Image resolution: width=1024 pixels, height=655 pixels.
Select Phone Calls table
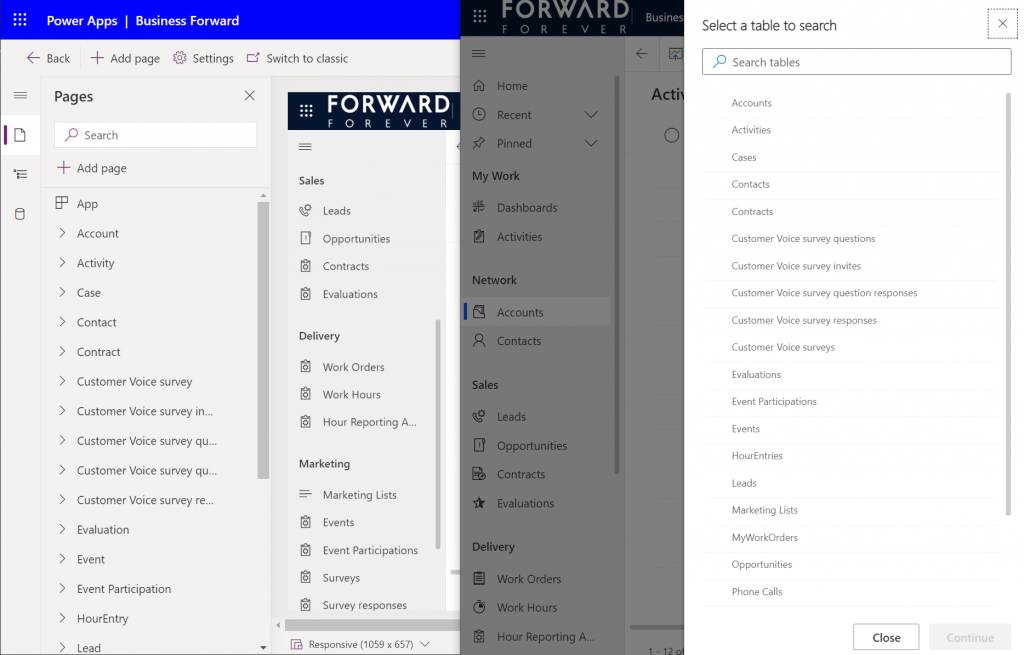pos(852,592)
